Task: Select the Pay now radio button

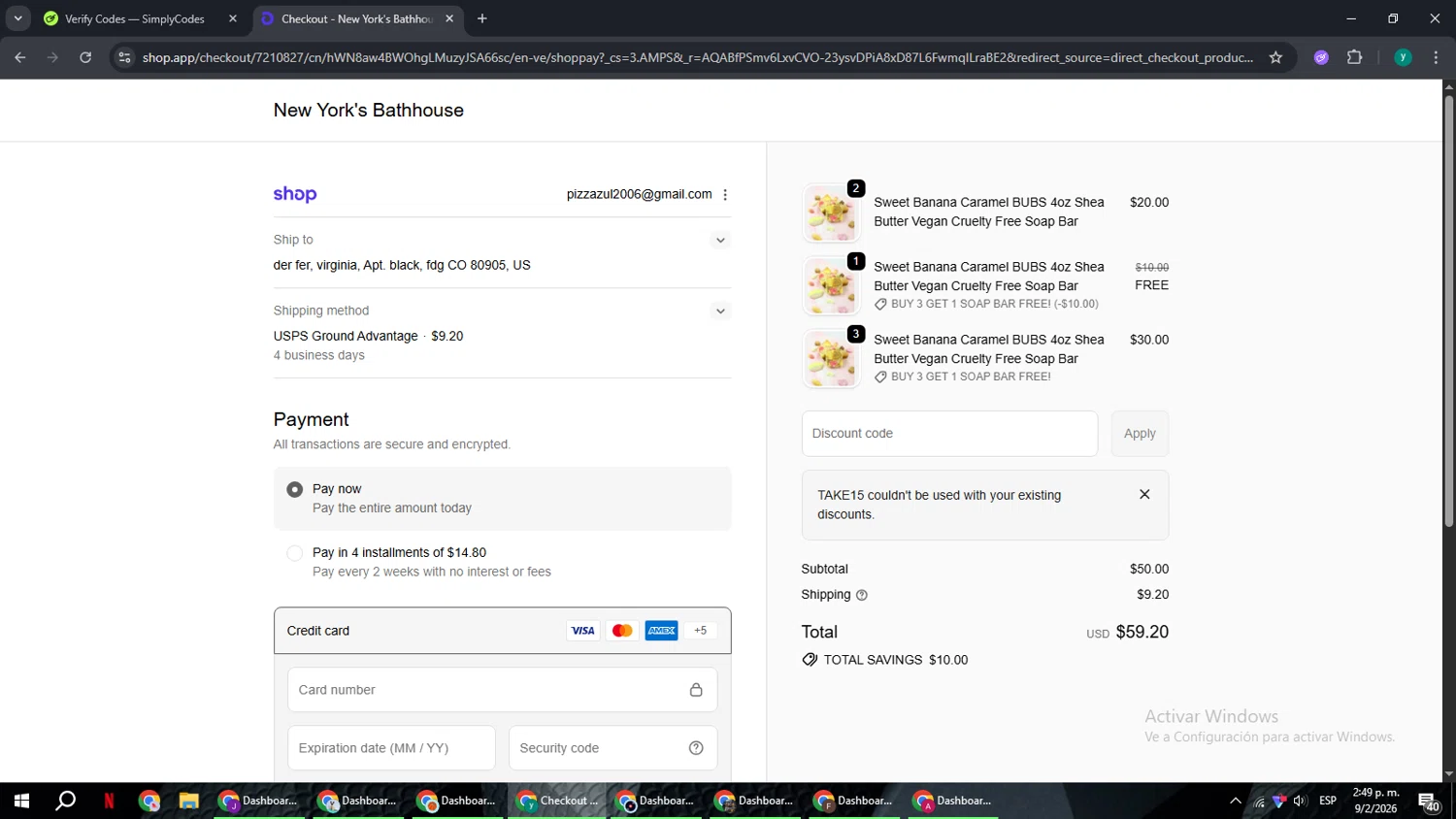Action: coord(294,490)
